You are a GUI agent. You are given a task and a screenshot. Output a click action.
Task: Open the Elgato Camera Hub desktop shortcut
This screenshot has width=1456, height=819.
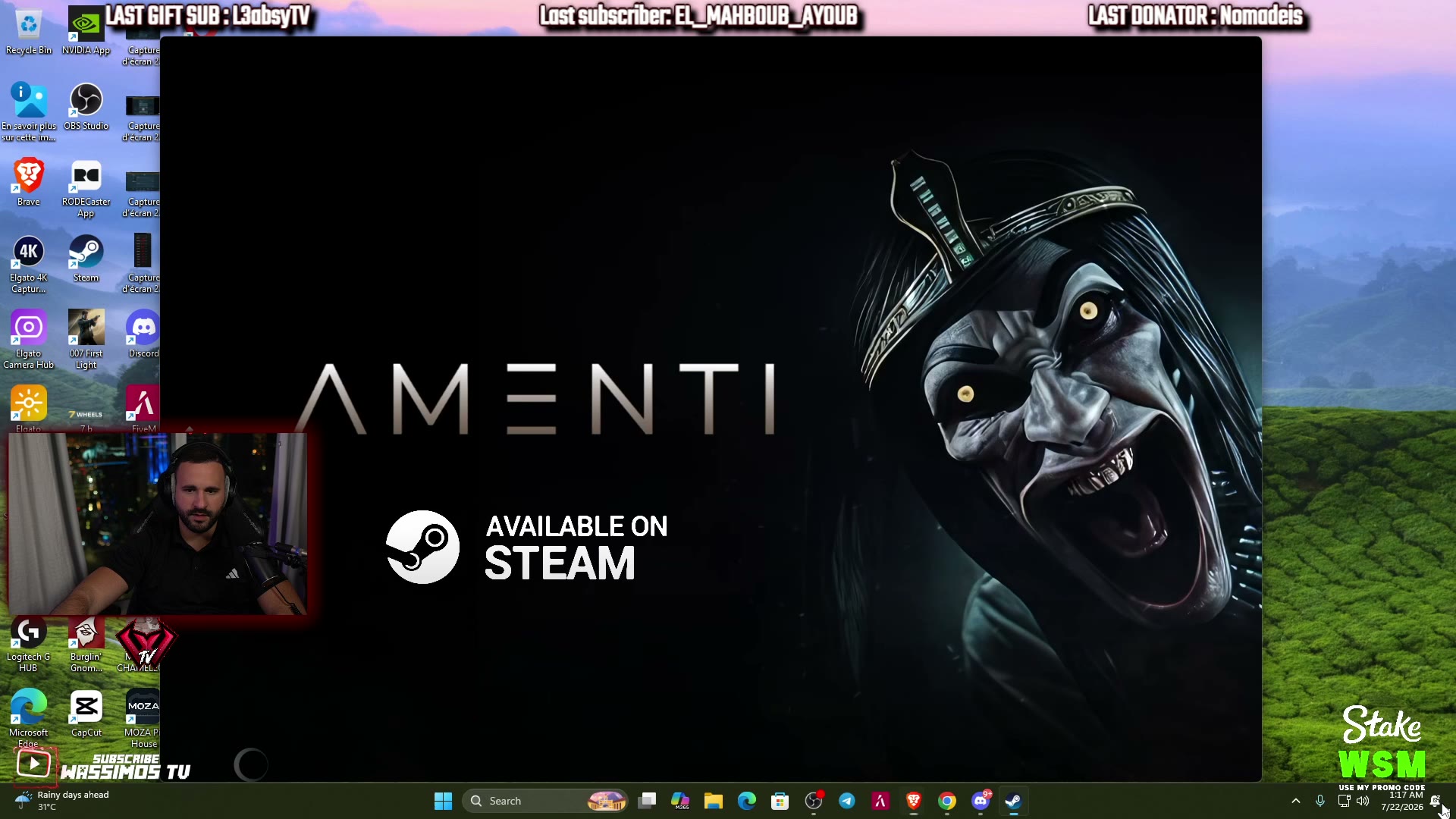(x=29, y=340)
